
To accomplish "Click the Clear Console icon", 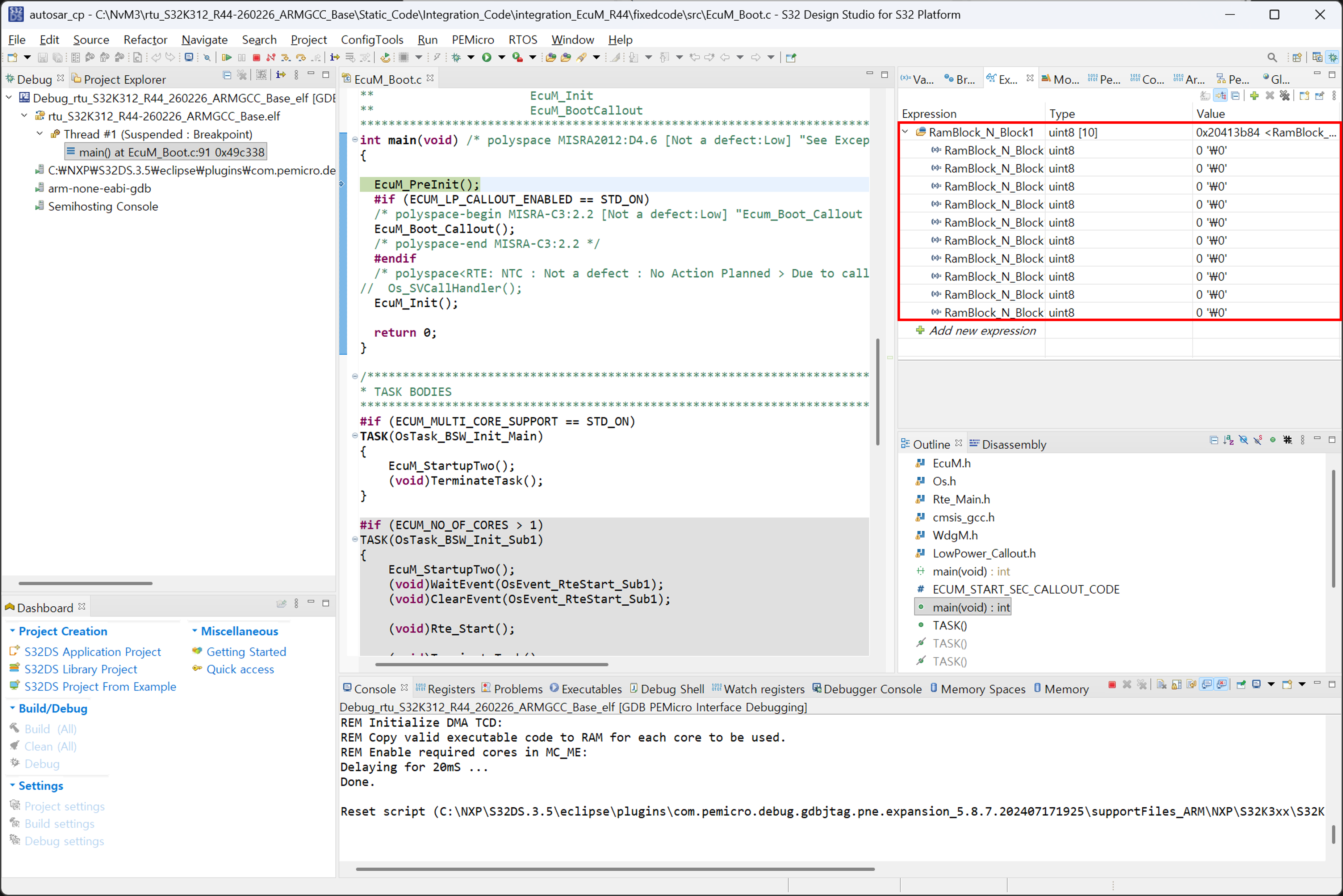I will coord(1161,685).
